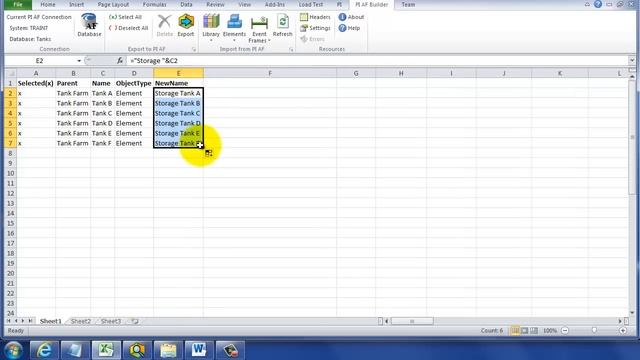Switch to the Data ribbon tab
This screenshot has width=640, height=360.
186,4
